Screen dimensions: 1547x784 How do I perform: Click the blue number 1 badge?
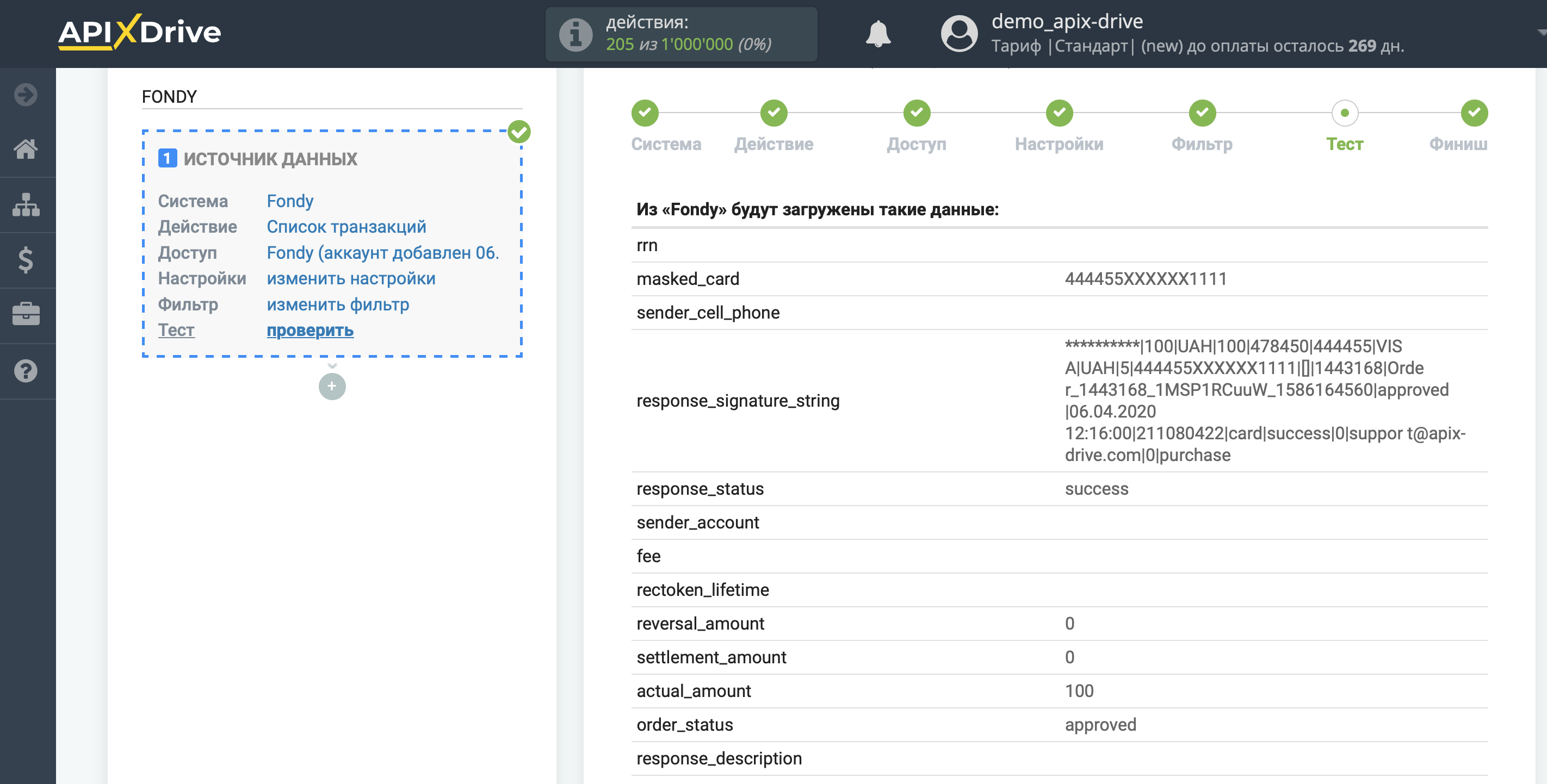tap(167, 158)
